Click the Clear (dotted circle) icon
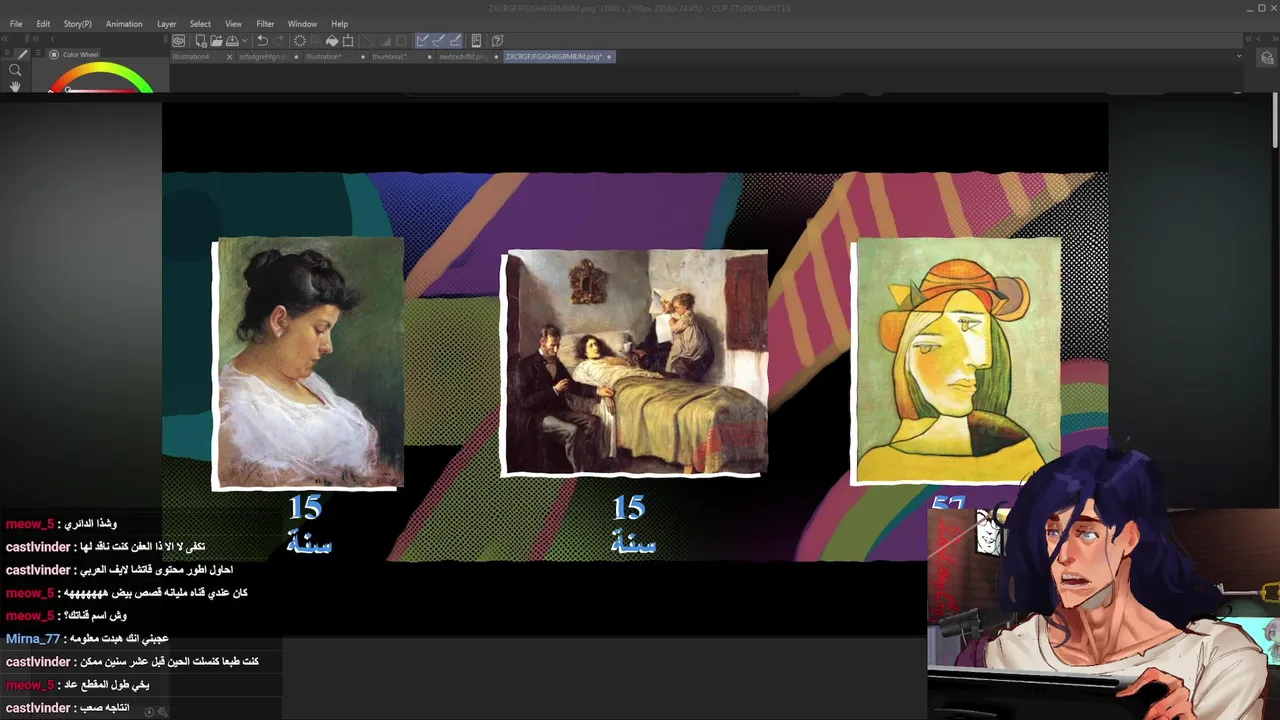Viewport: 1280px width, 720px height. point(299,41)
